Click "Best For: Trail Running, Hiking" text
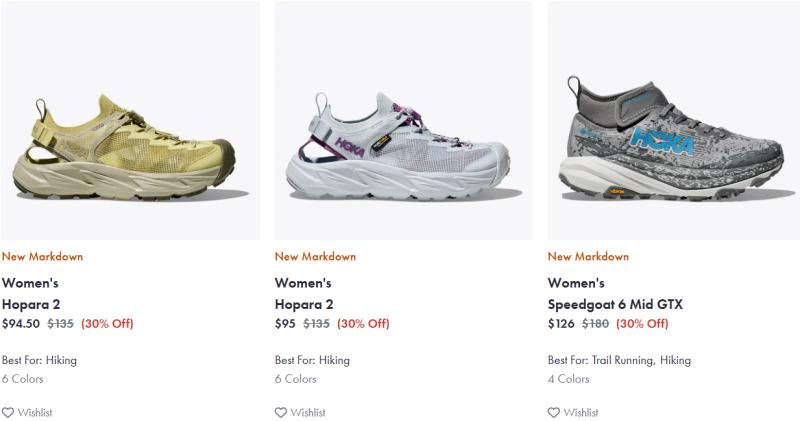Image resolution: width=800 pixels, height=421 pixels. tap(619, 360)
